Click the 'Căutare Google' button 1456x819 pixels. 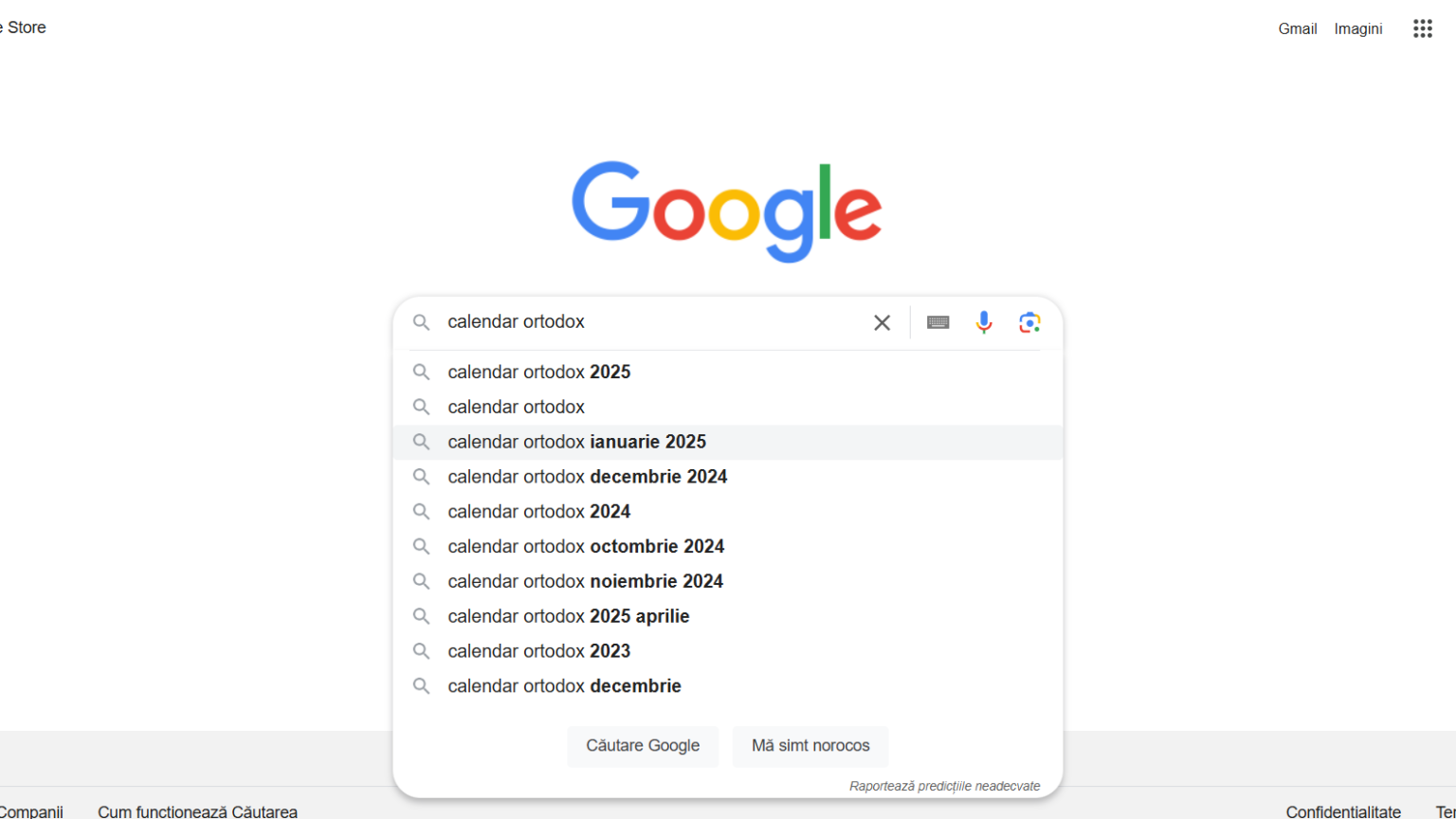643,746
